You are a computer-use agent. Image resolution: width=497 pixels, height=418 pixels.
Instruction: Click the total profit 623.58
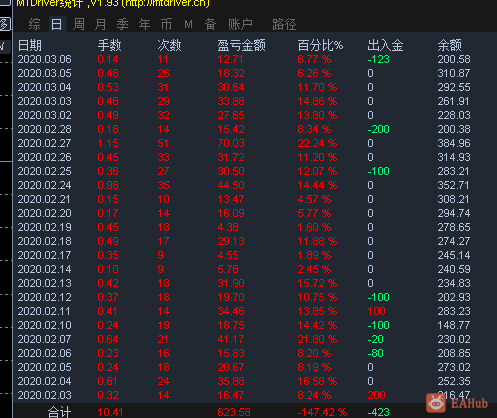tap(234, 412)
